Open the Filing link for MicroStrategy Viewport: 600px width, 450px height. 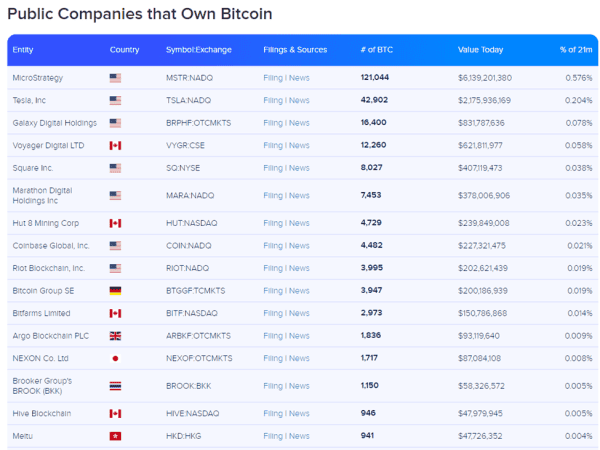(x=273, y=77)
